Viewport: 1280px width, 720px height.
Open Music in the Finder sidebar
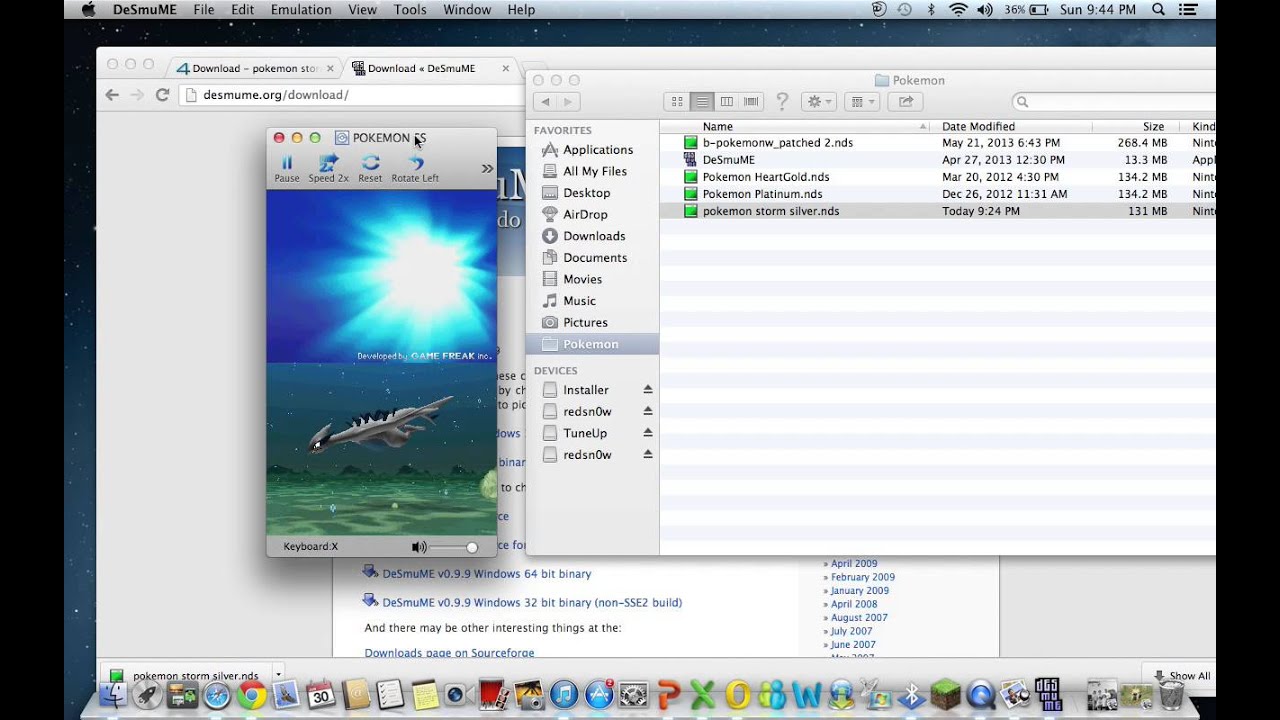pyautogui.click(x=579, y=301)
